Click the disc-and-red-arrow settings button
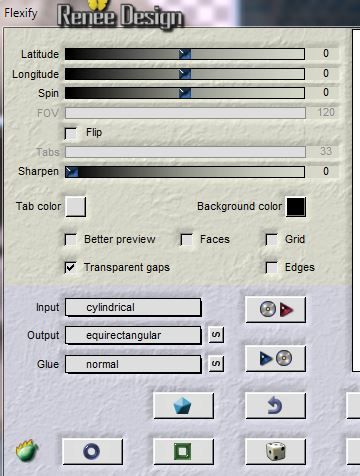This screenshot has height=476, width=360. (275, 309)
